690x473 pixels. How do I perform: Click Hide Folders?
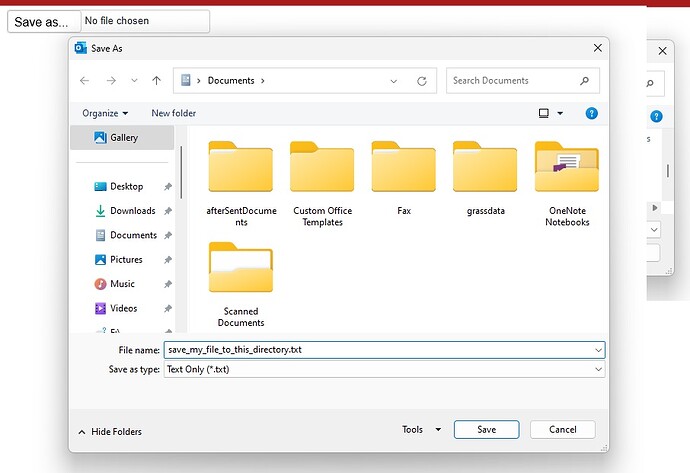[110, 432]
